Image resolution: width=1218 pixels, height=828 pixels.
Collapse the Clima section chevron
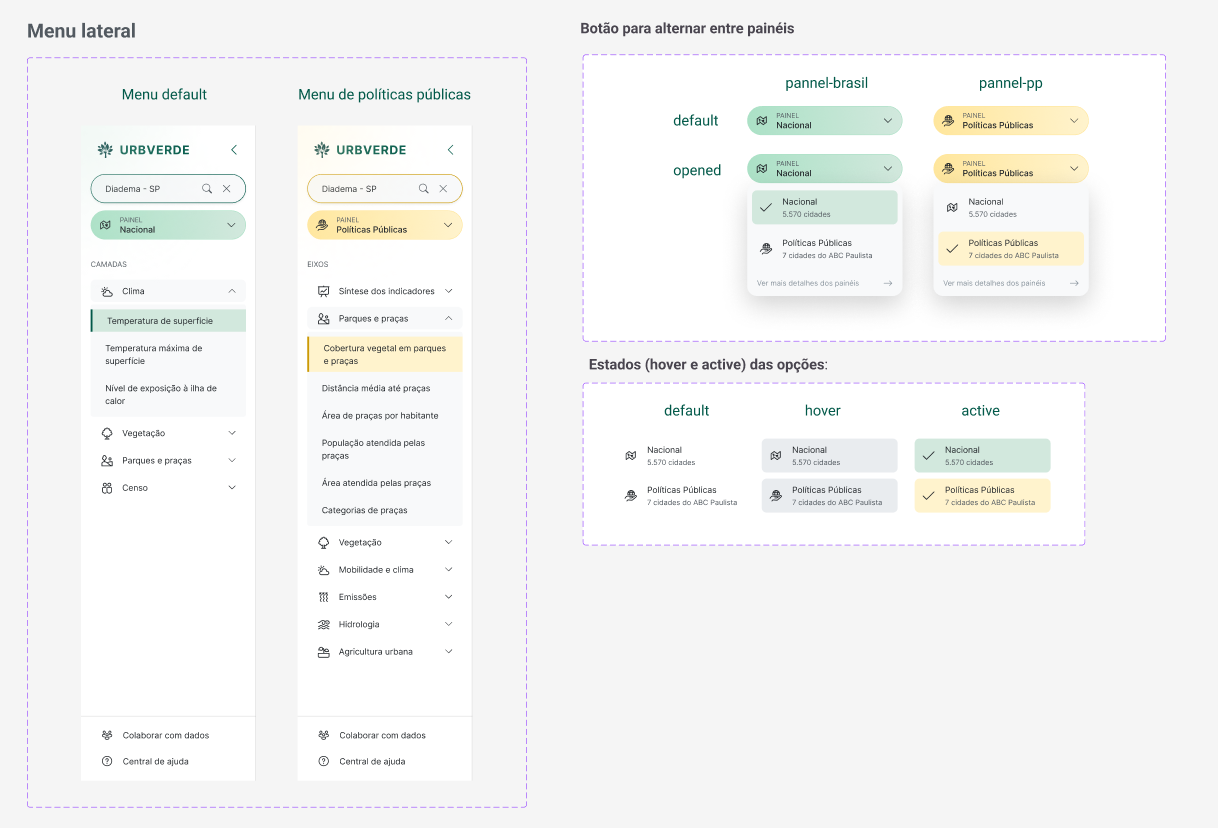(232, 291)
